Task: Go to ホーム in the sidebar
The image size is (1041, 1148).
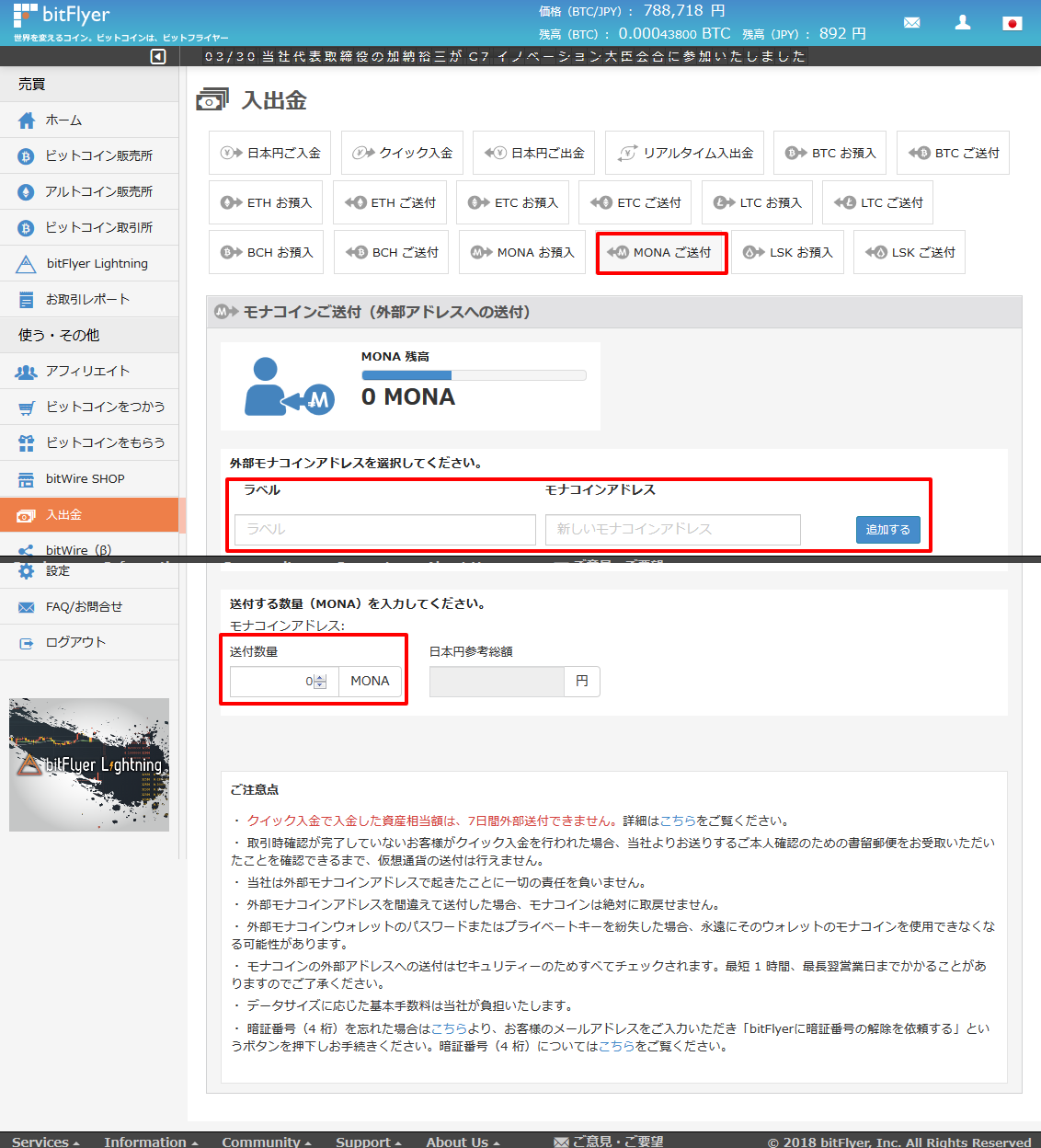Action: click(x=89, y=120)
